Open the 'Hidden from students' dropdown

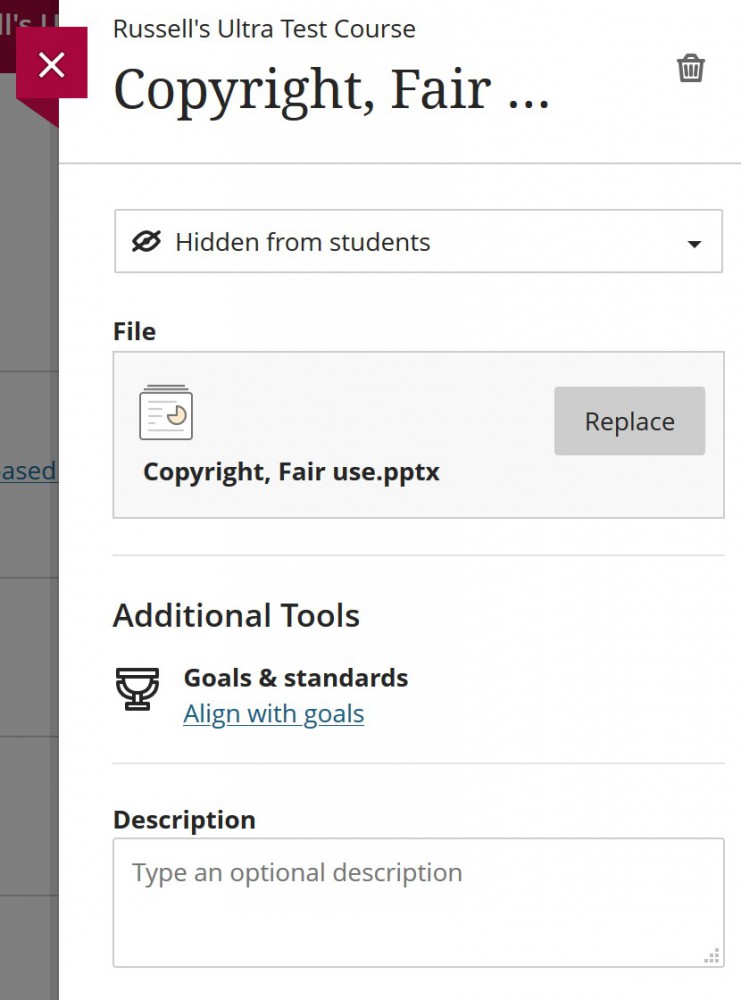pos(418,241)
